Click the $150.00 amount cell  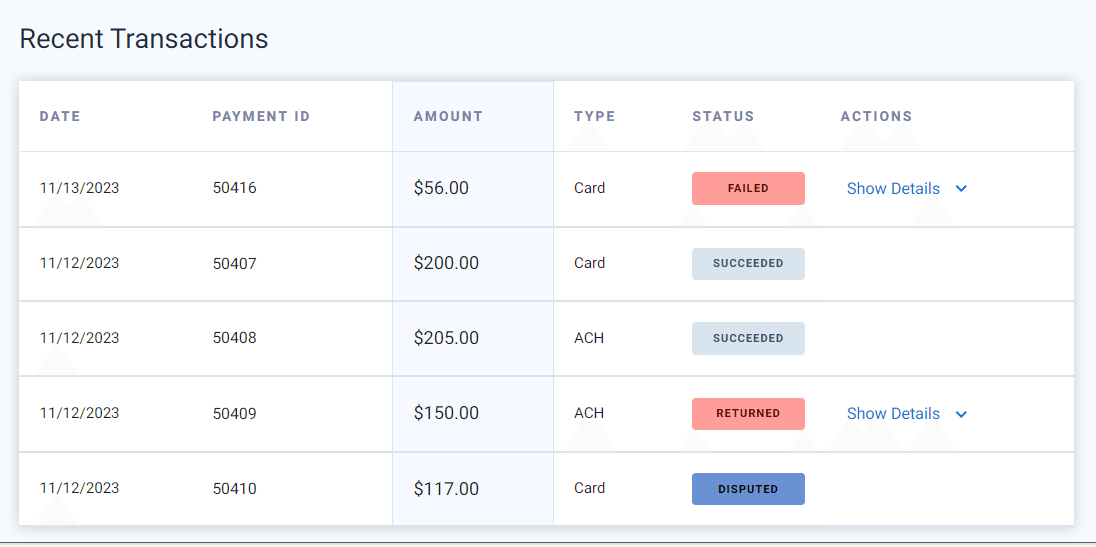tap(447, 414)
